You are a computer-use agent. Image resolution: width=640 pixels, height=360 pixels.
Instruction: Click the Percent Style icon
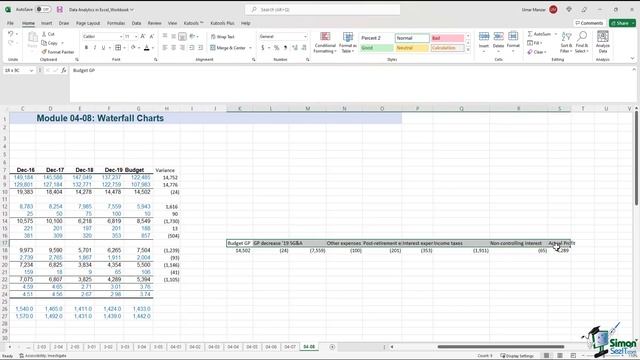click(276, 48)
